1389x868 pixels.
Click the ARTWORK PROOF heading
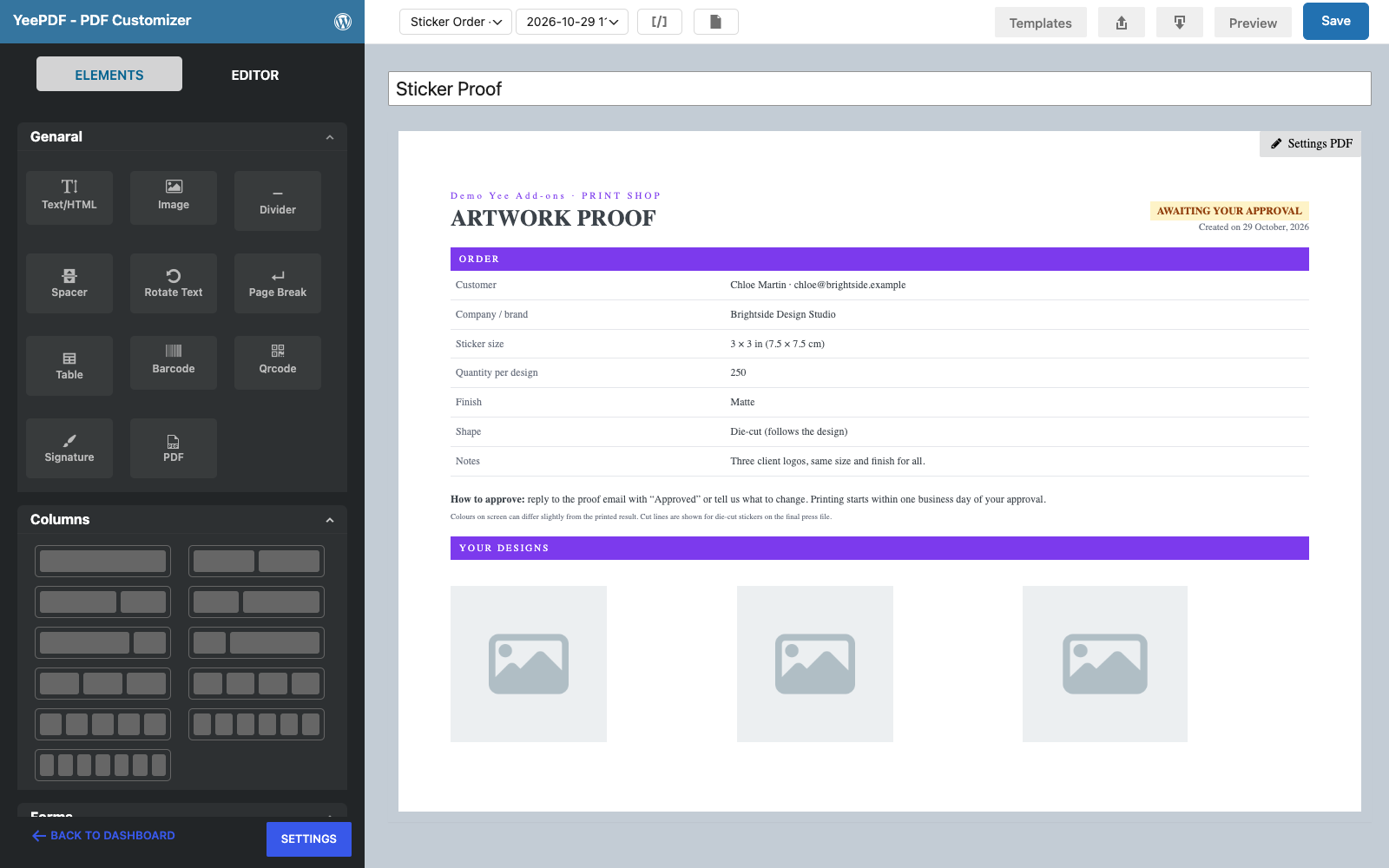click(x=554, y=218)
